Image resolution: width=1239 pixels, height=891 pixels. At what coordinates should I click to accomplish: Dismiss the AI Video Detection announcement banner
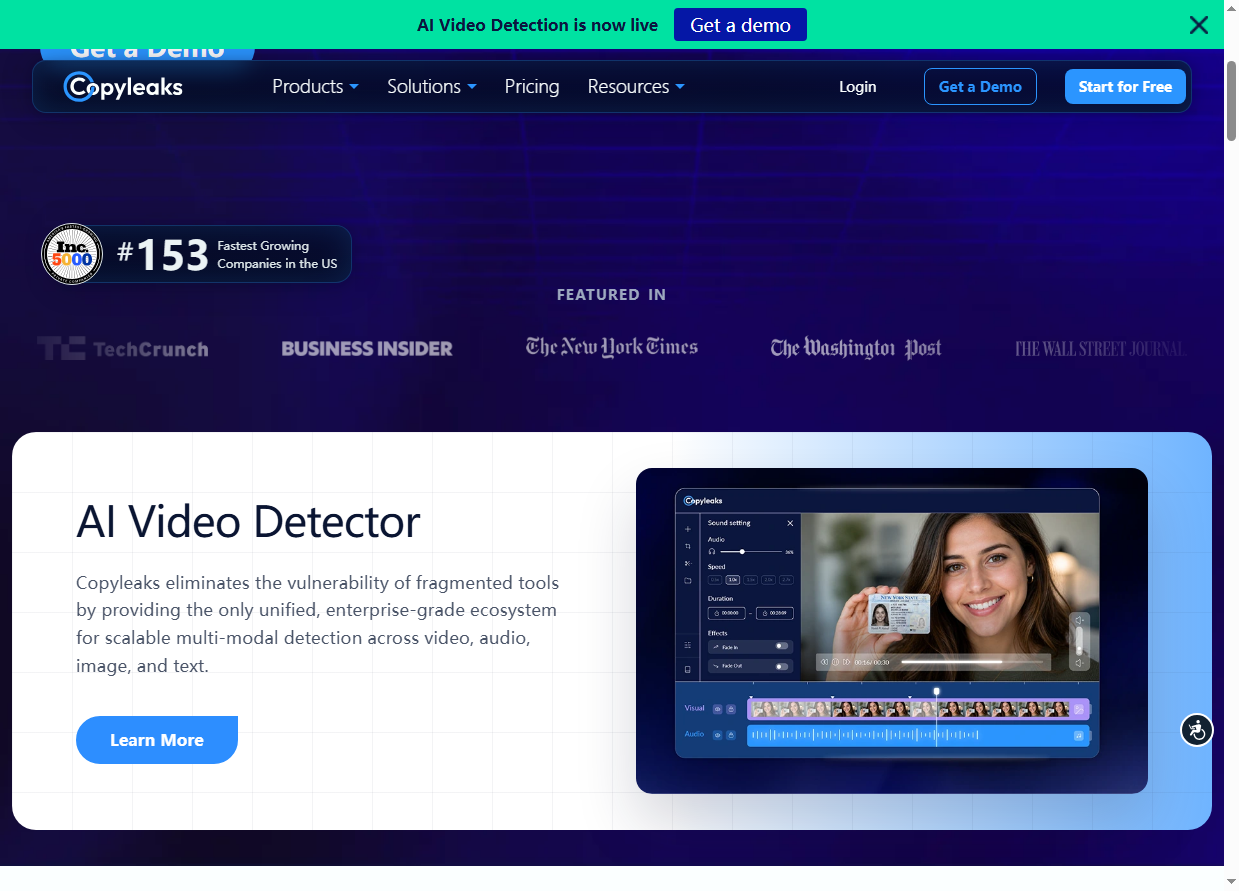point(1199,25)
